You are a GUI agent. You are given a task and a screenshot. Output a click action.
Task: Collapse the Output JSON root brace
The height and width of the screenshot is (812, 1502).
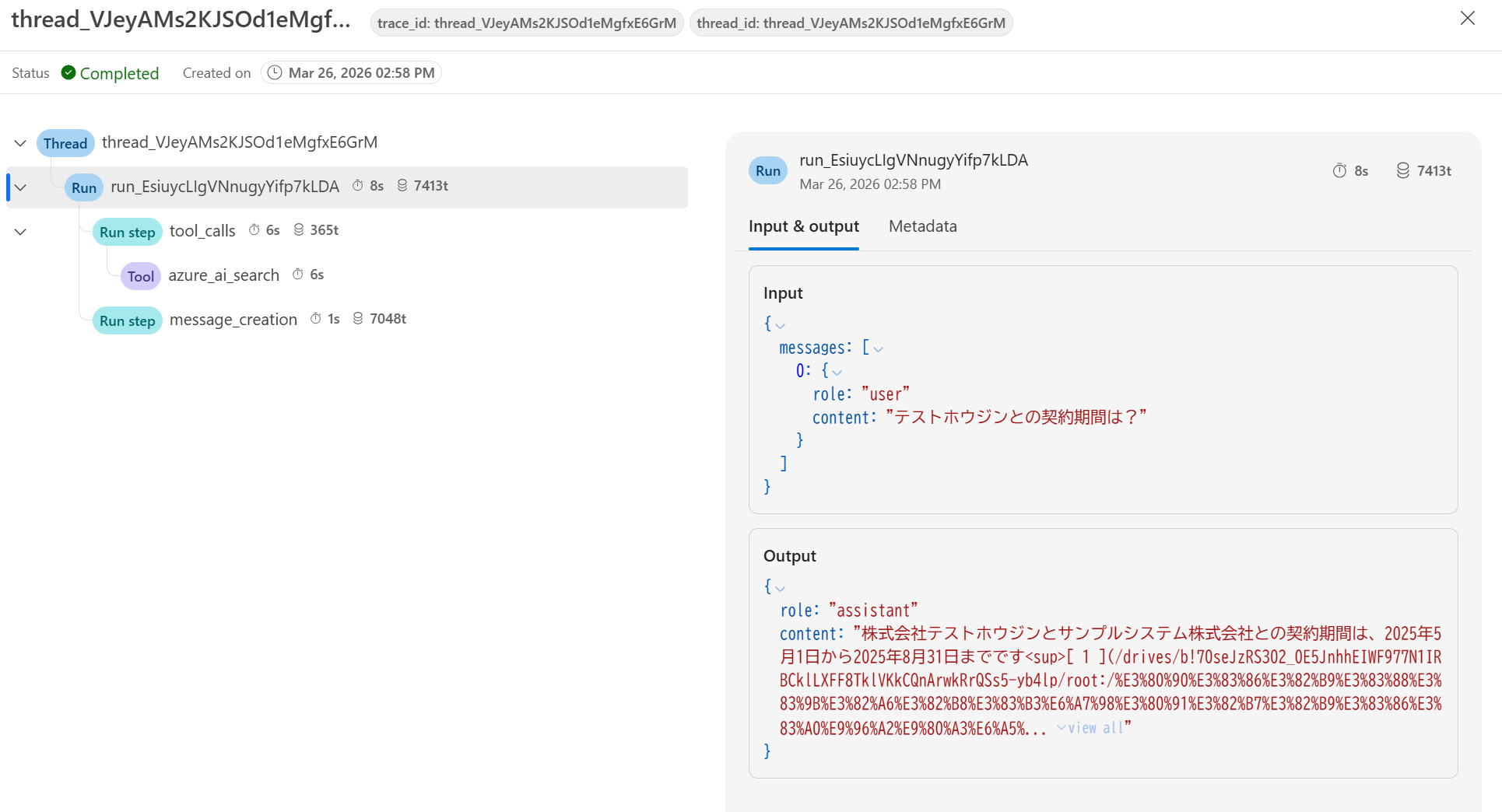[781, 588]
